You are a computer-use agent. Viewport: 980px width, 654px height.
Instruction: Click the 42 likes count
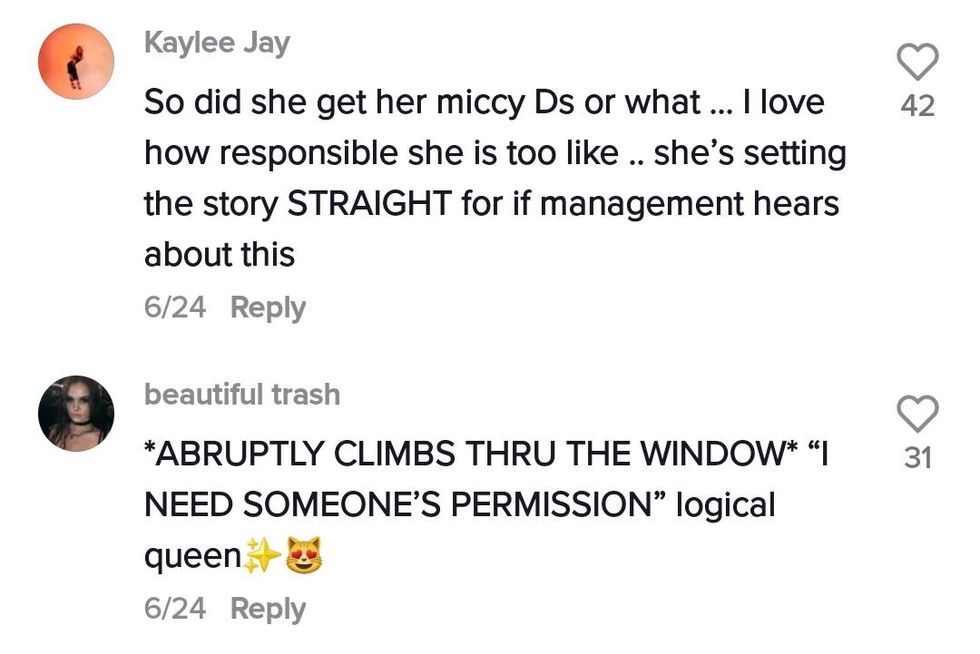pyautogui.click(x=917, y=106)
